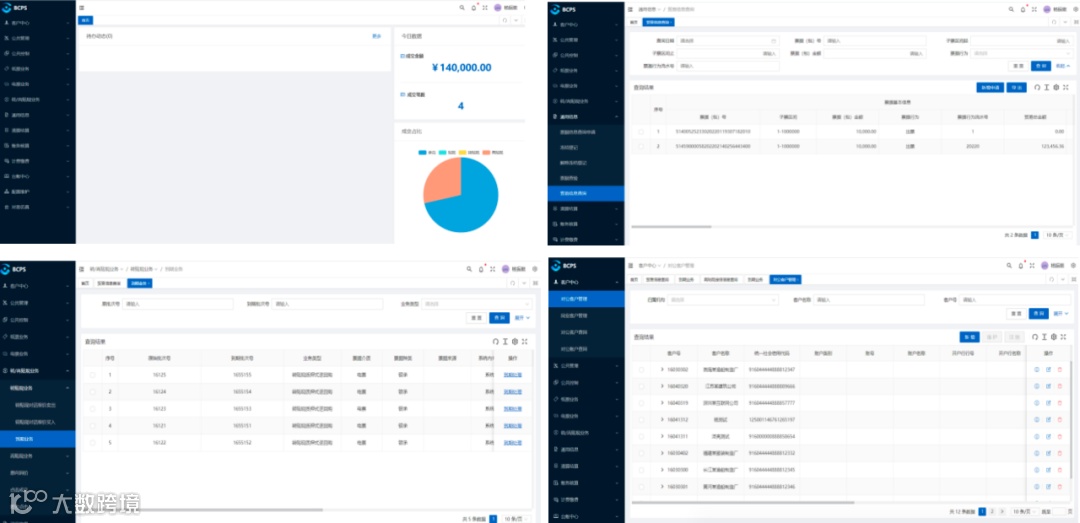1080x523 pixels.
Task: Open settings gear above the 16125 results table
Action: [x=515, y=341]
